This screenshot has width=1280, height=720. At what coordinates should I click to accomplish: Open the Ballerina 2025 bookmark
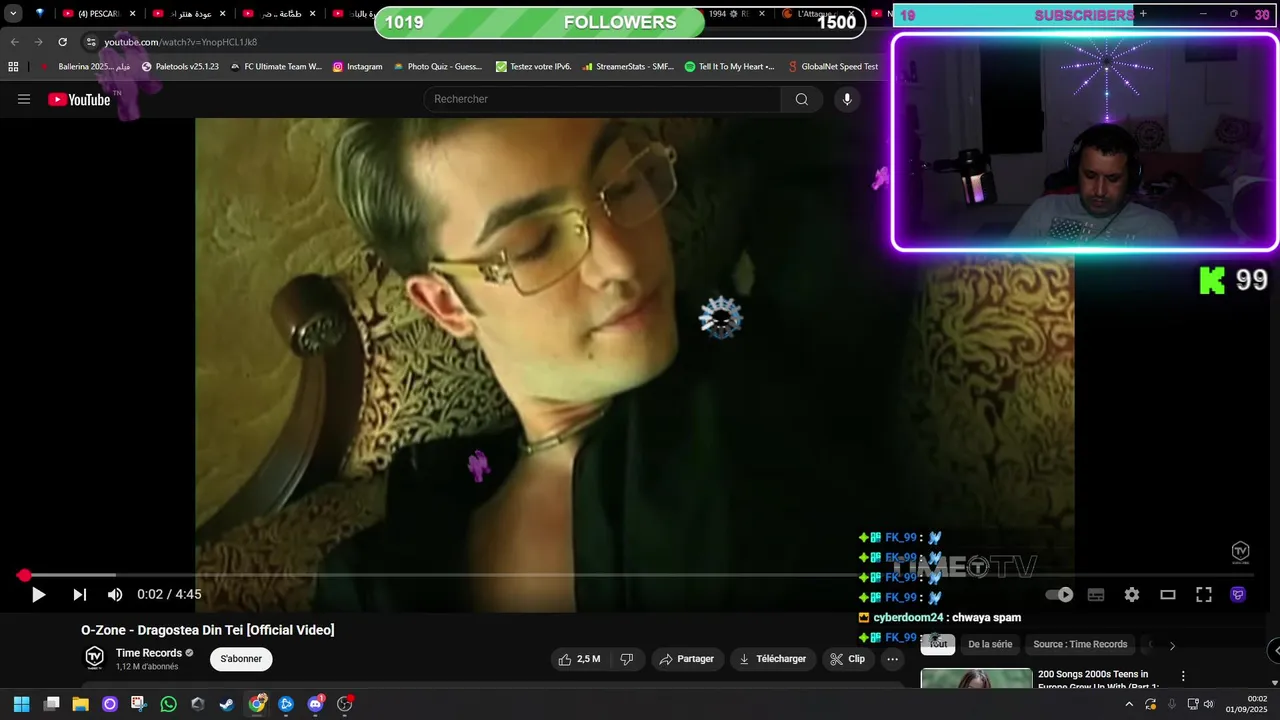[x=86, y=67]
